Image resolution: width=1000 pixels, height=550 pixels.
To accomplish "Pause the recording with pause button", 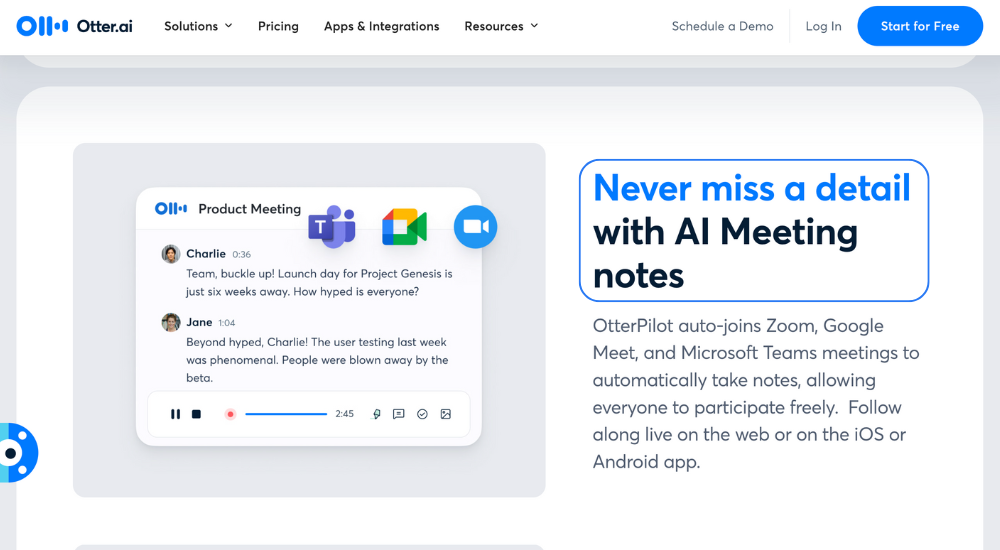I will 175,414.
